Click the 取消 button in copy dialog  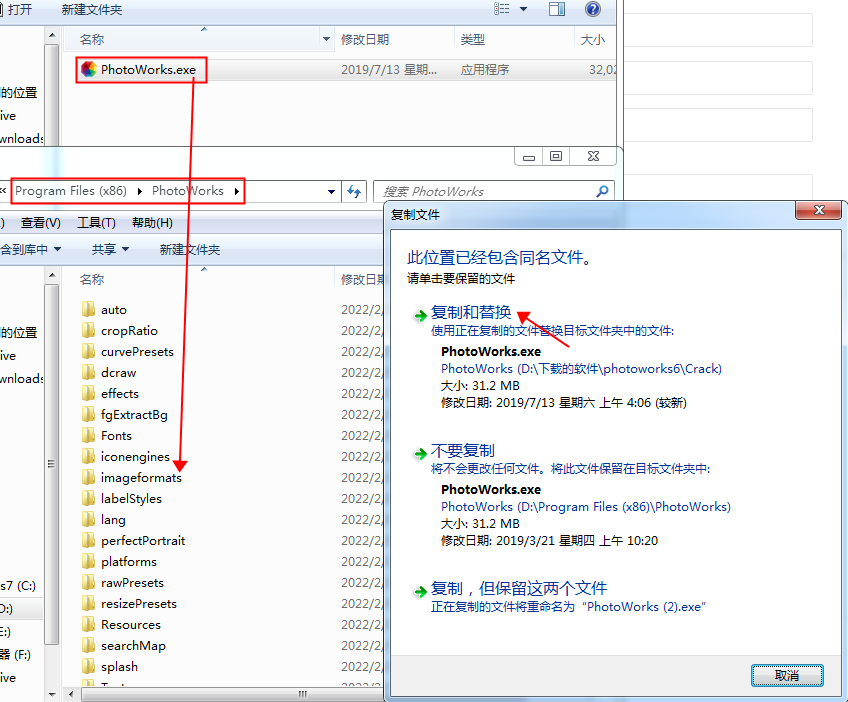point(787,675)
